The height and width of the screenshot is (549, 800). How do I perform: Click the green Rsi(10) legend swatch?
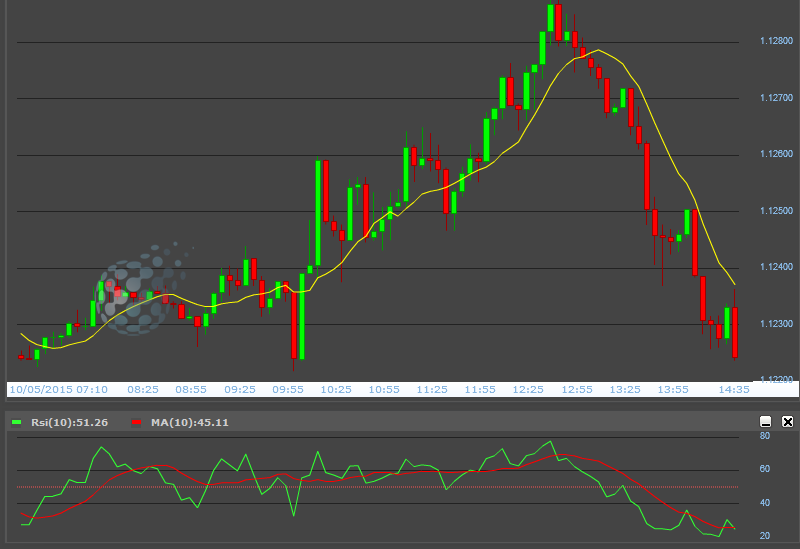(17, 422)
